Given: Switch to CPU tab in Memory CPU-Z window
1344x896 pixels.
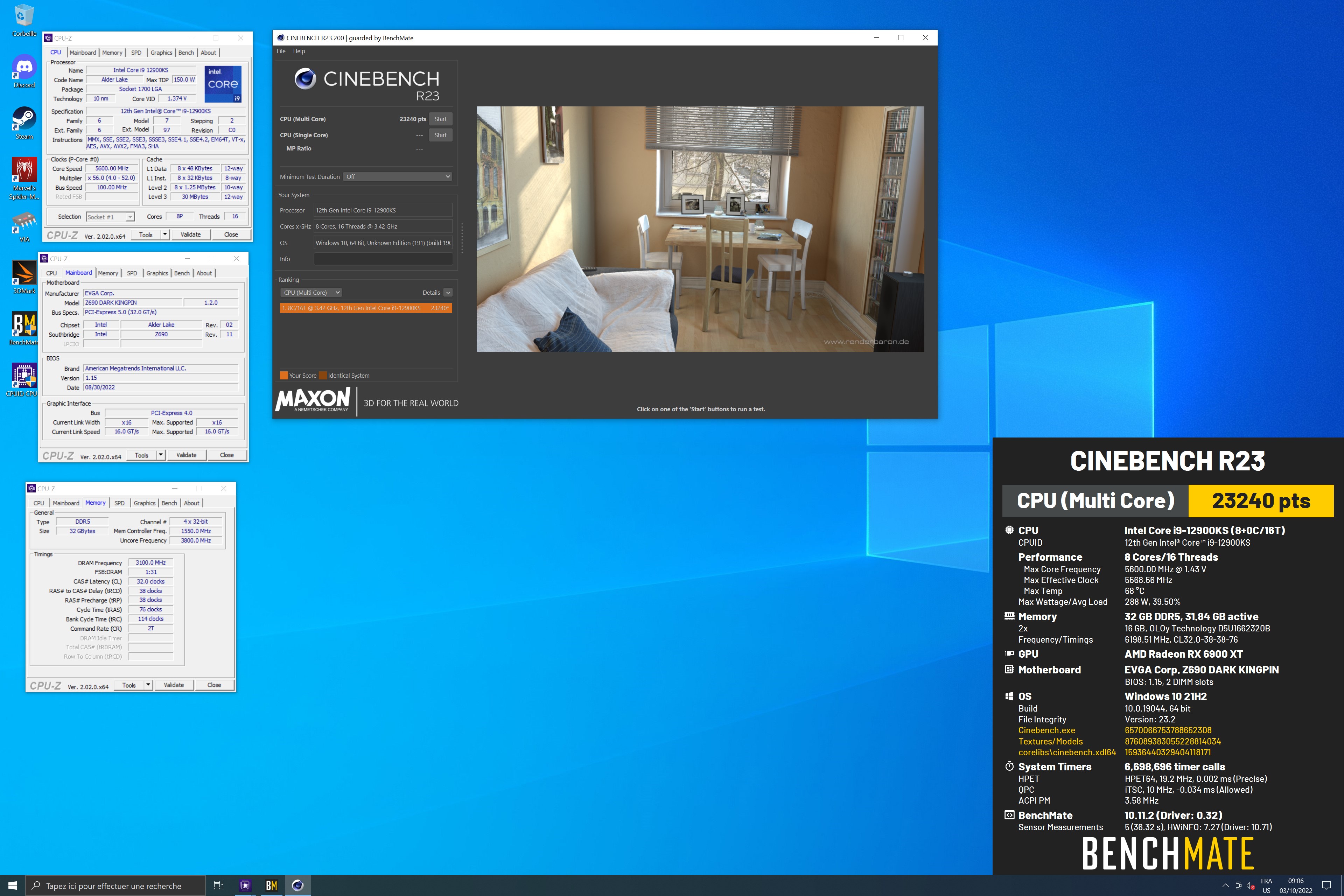Looking at the screenshot, I should (x=39, y=503).
